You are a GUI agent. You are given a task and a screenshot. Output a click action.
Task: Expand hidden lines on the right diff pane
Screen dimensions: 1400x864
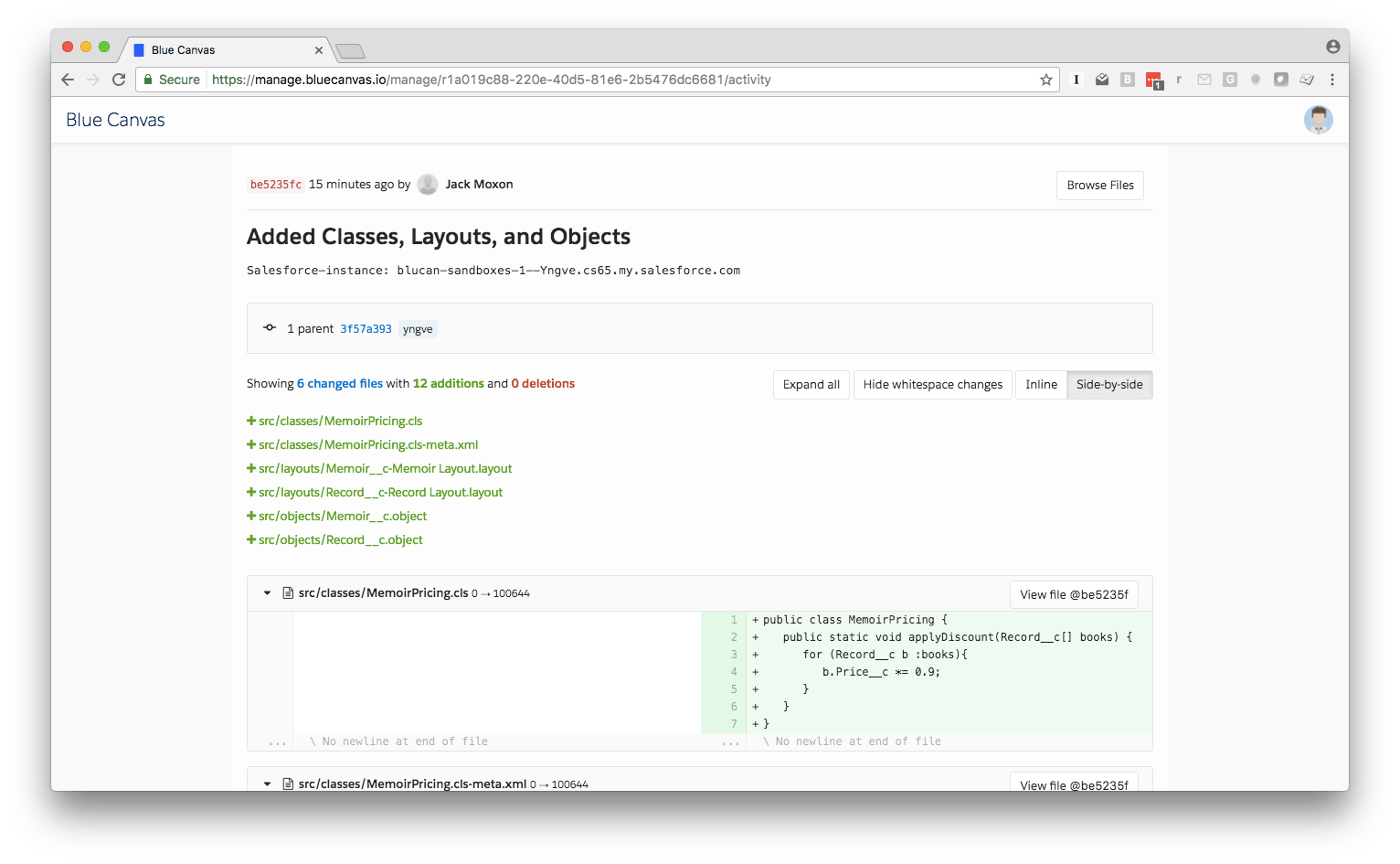pos(730,741)
